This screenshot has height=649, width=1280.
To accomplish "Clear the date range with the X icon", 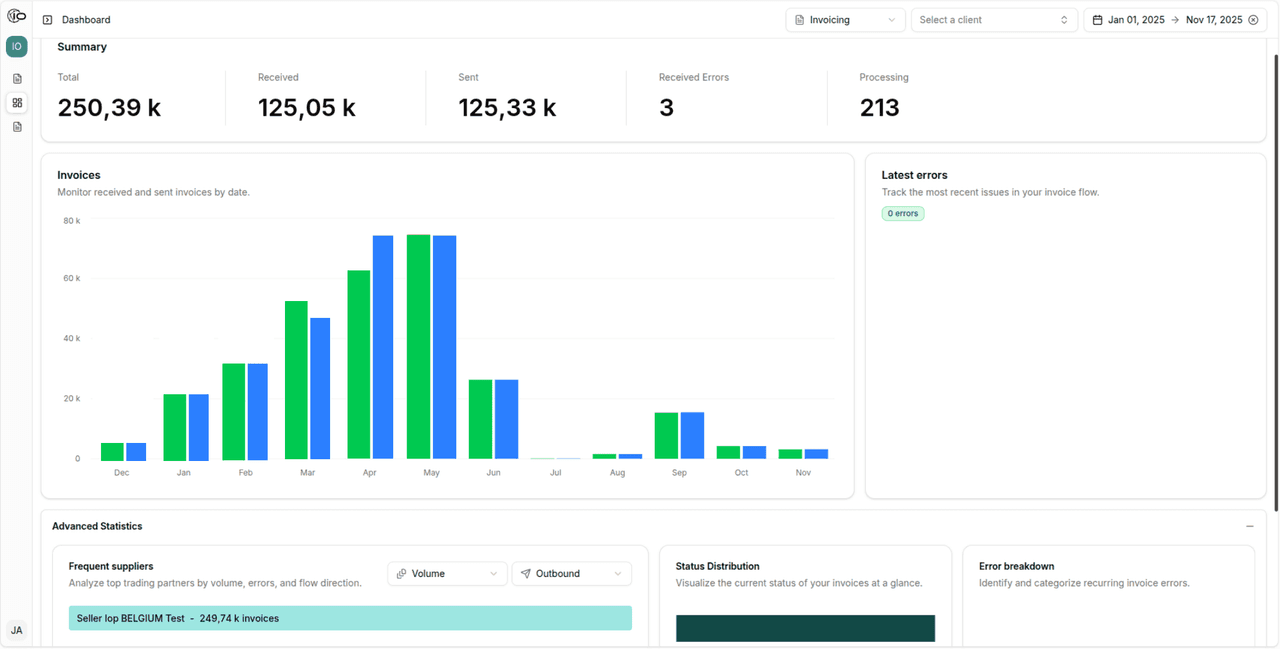I will pyautogui.click(x=1253, y=20).
